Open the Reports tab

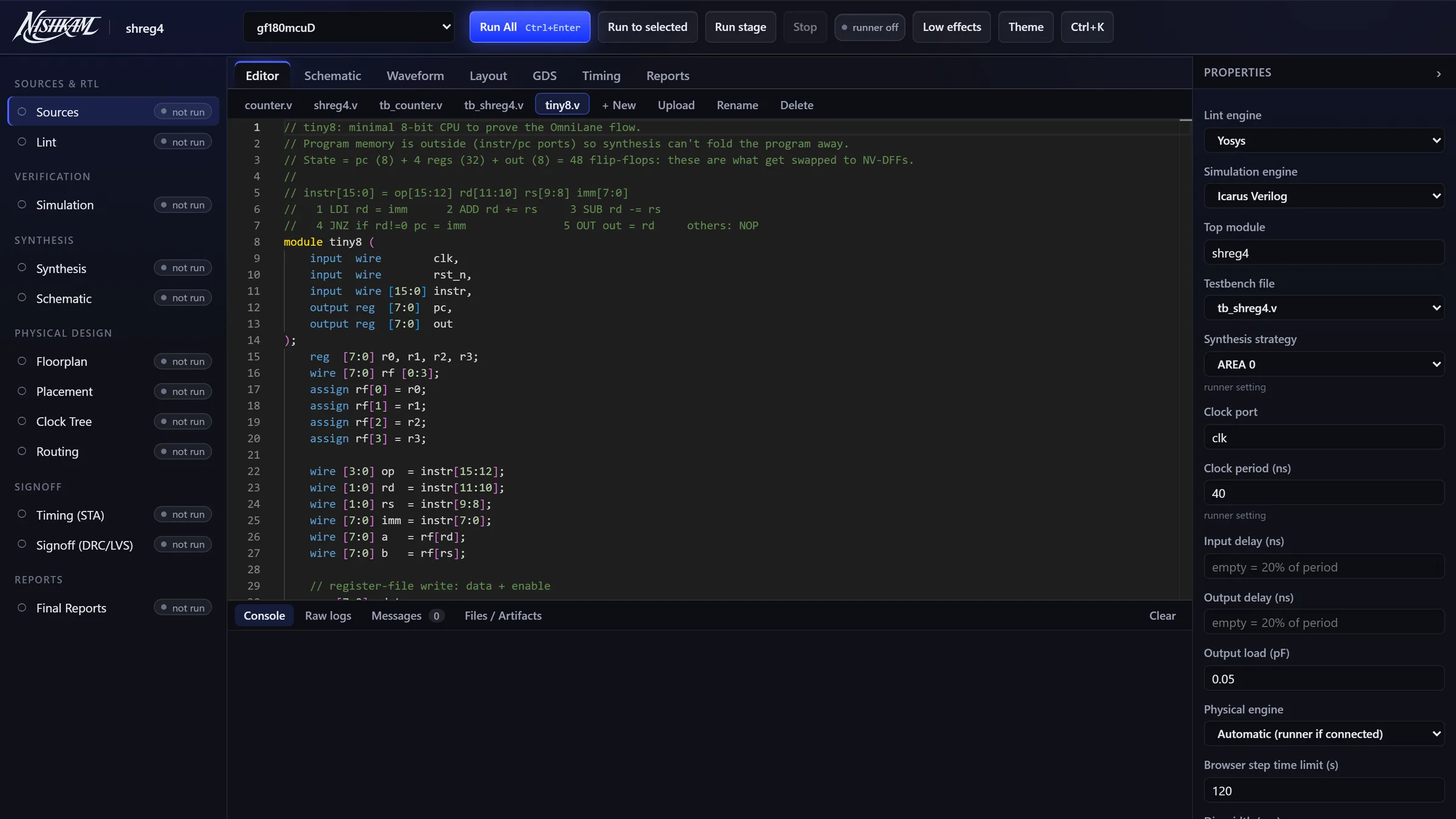(667, 76)
